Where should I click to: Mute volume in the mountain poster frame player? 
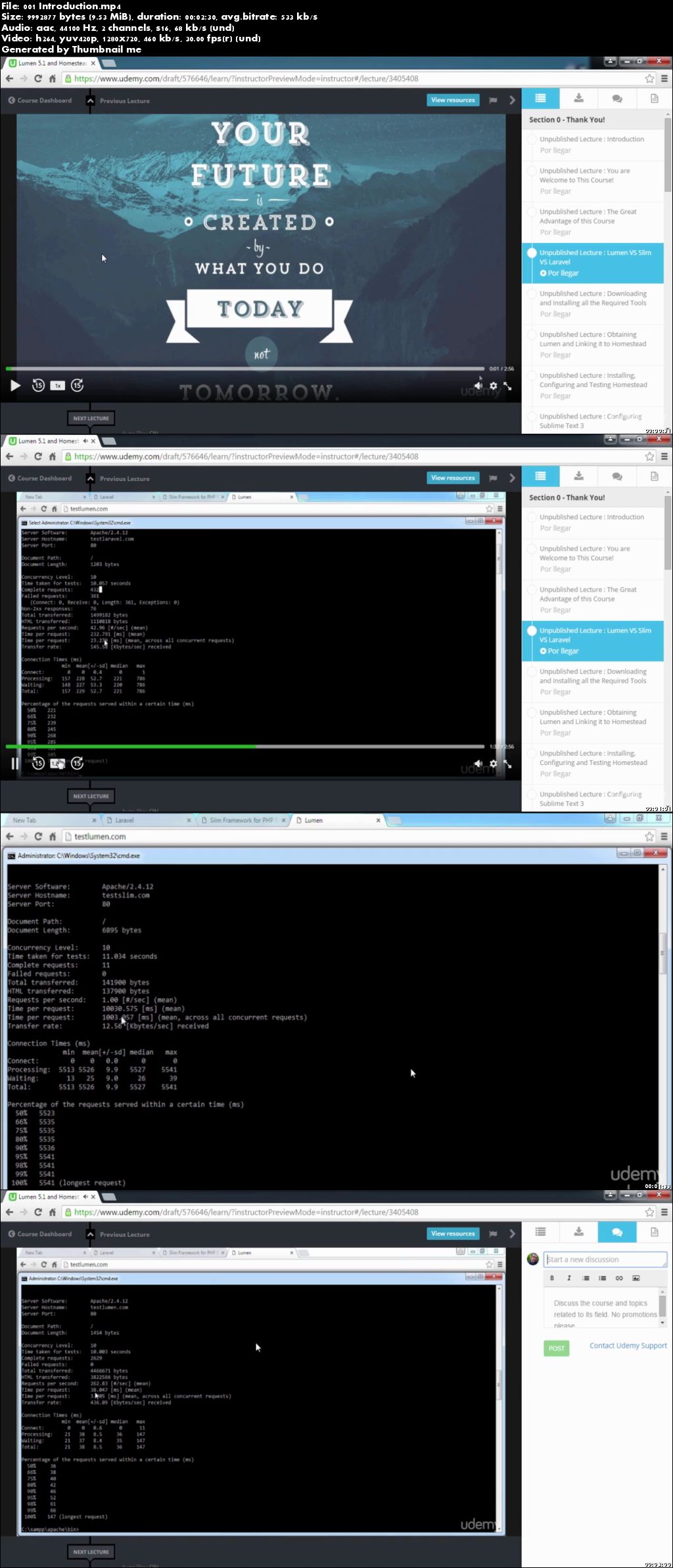[x=478, y=386]
